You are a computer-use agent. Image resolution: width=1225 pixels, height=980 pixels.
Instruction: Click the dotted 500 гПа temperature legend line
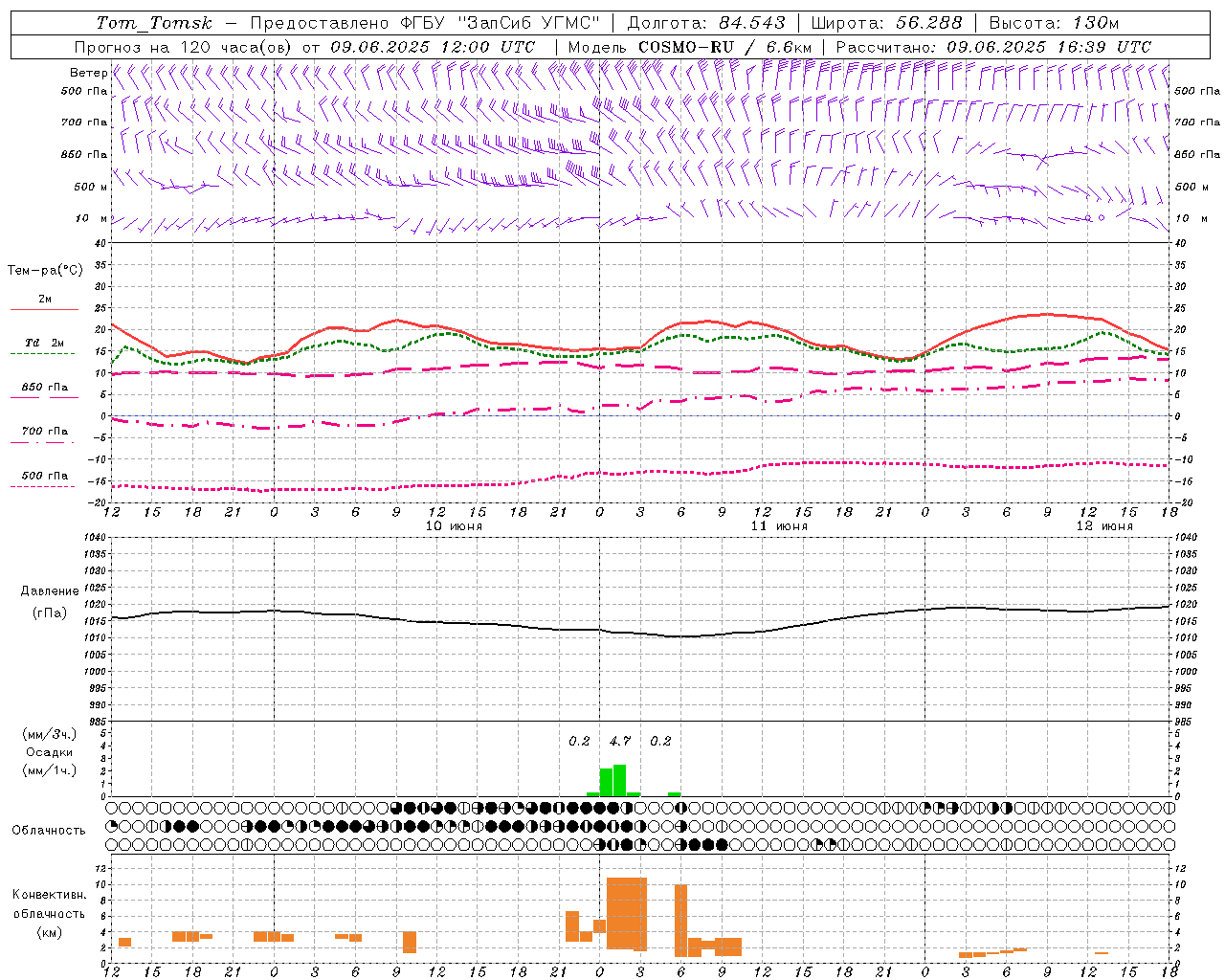coord(42,486)
